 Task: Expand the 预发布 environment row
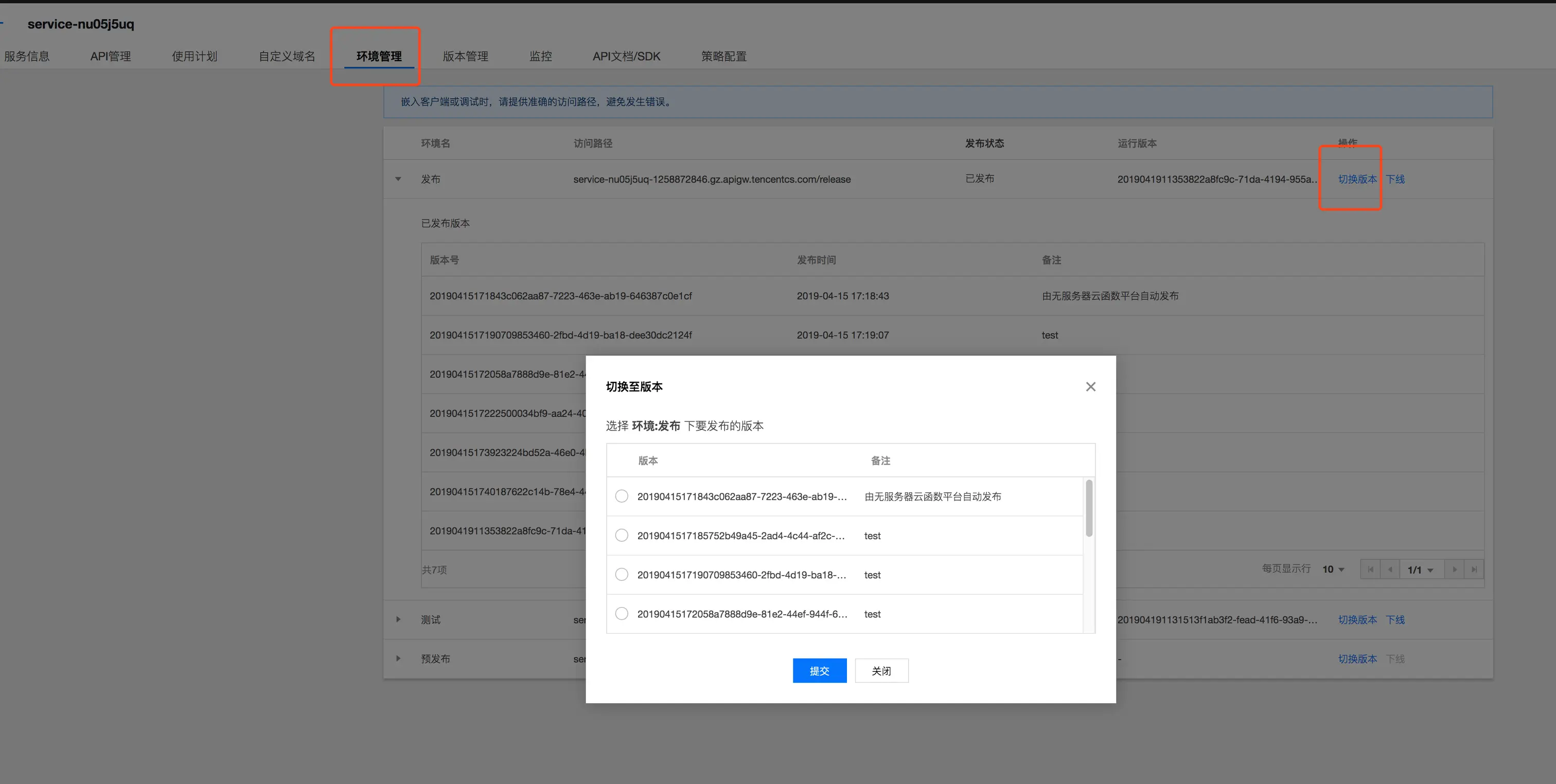(398, 658)
